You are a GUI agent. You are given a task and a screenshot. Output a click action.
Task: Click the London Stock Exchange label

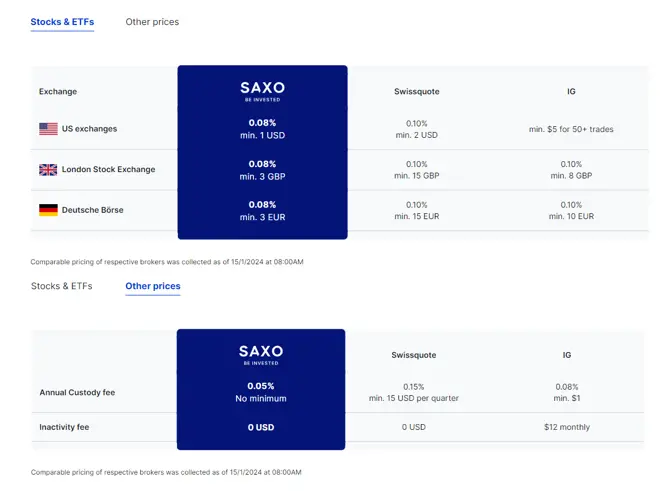point(108,169)
